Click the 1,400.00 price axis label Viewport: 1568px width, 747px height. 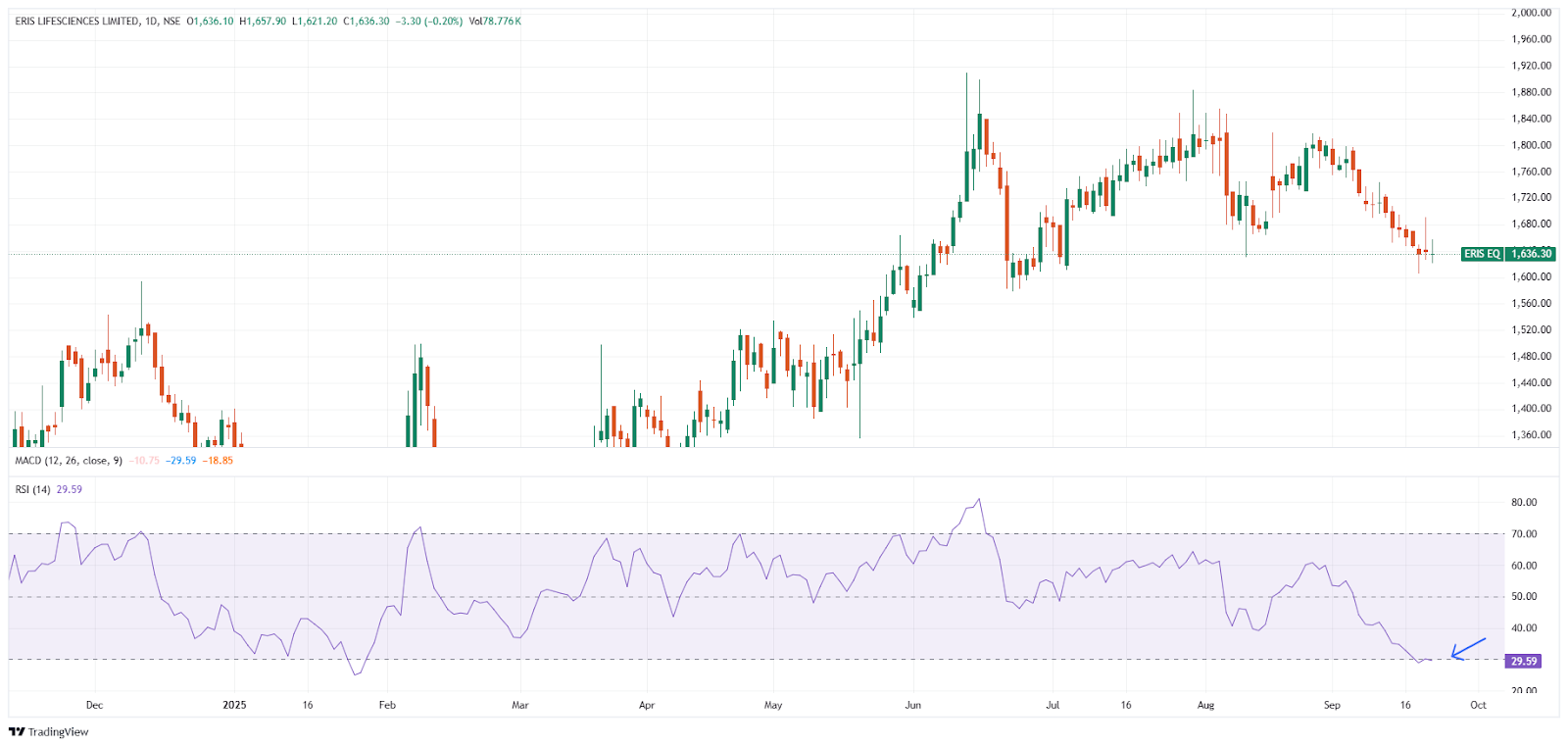(x=1532, y=409)
